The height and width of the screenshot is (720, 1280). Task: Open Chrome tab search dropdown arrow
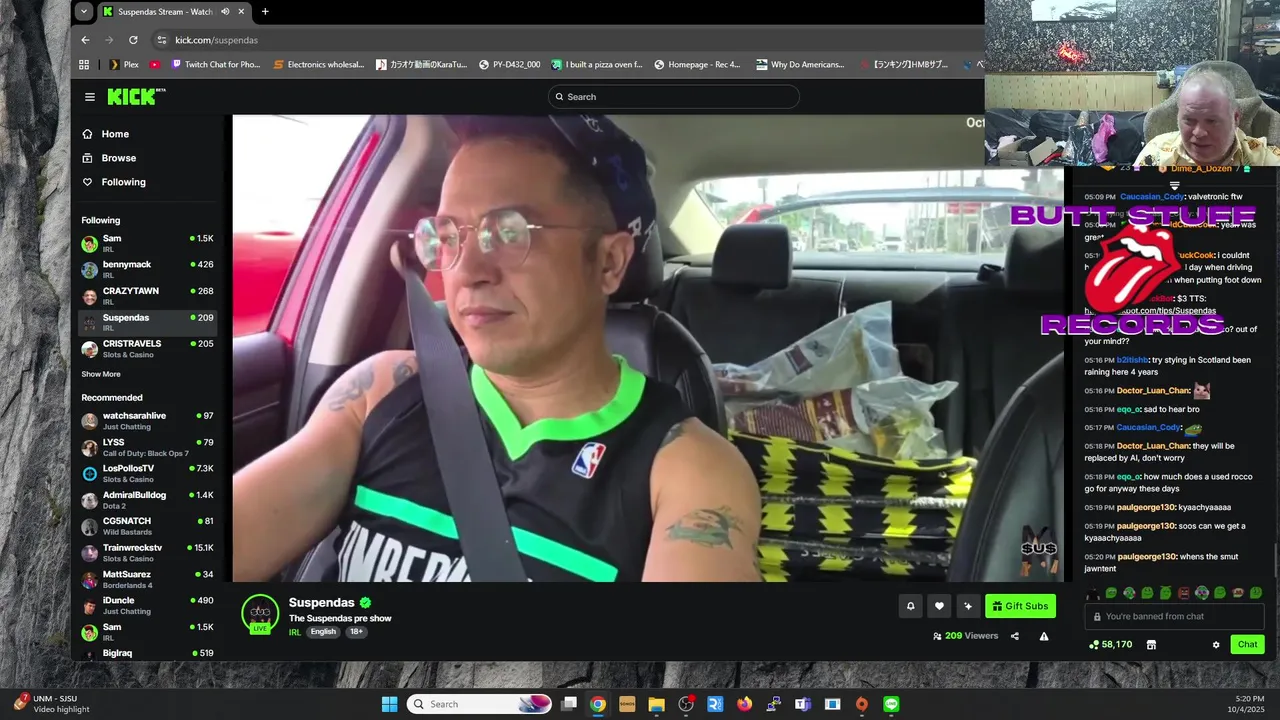coord(84,12)
